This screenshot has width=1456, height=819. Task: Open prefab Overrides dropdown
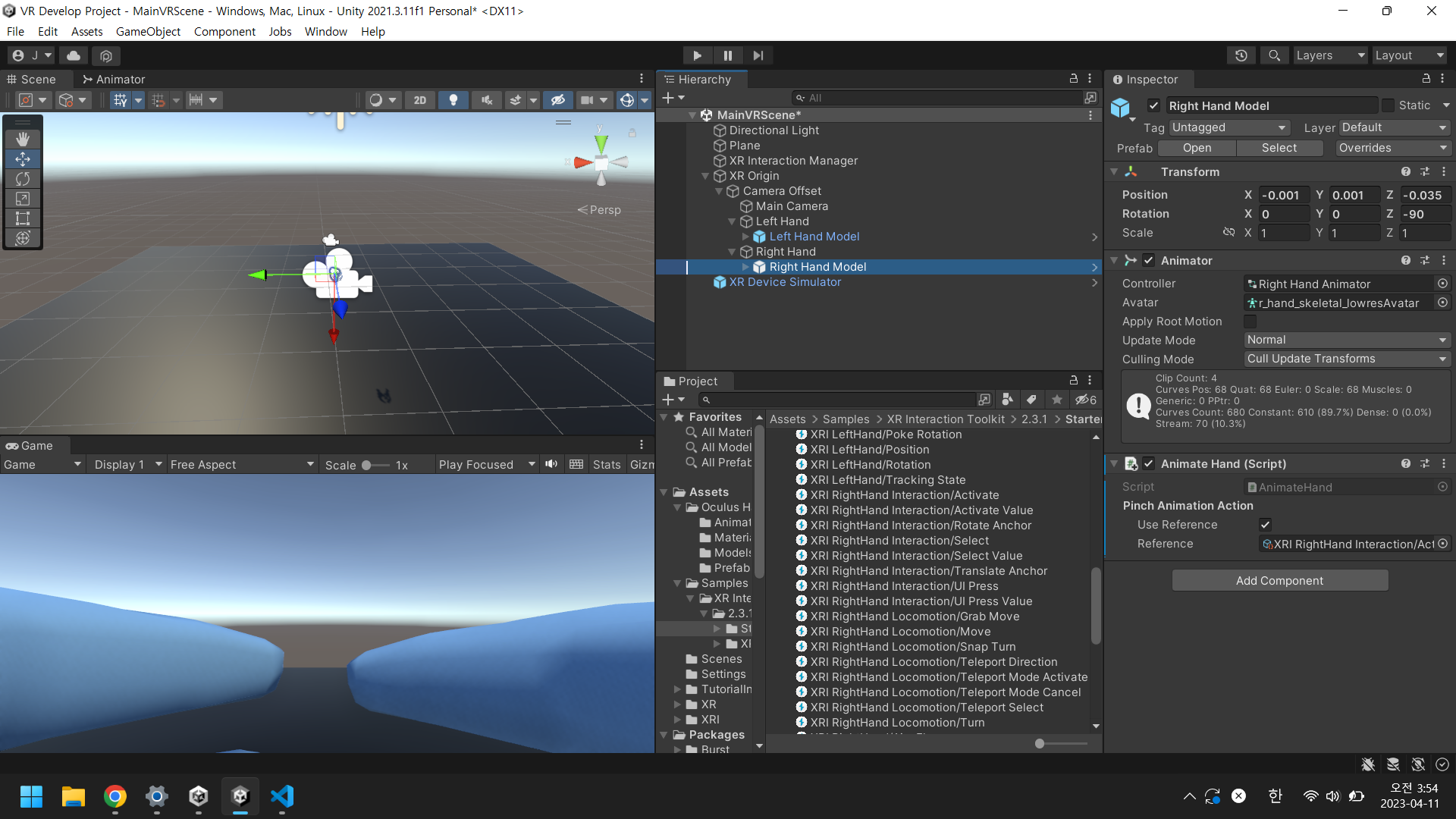(x=1393, y=148)
